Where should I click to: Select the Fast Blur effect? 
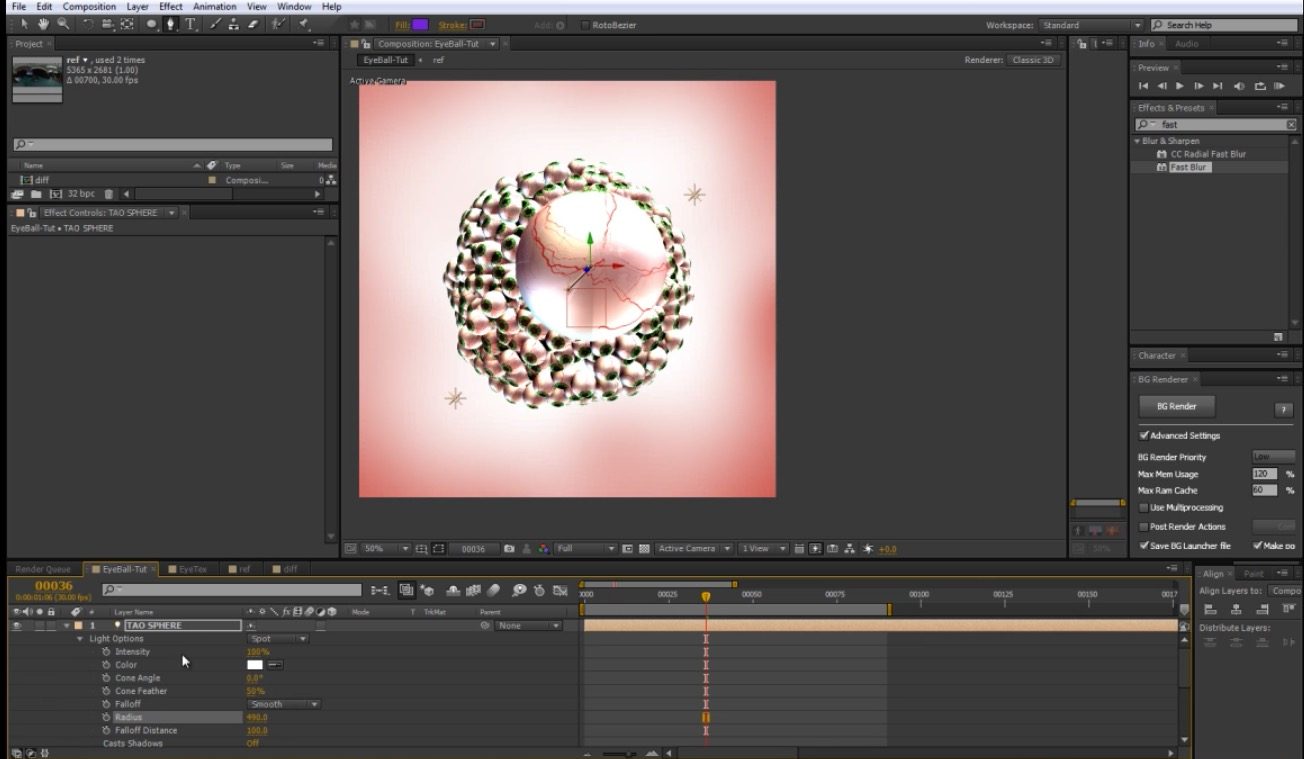point(1190,167)
